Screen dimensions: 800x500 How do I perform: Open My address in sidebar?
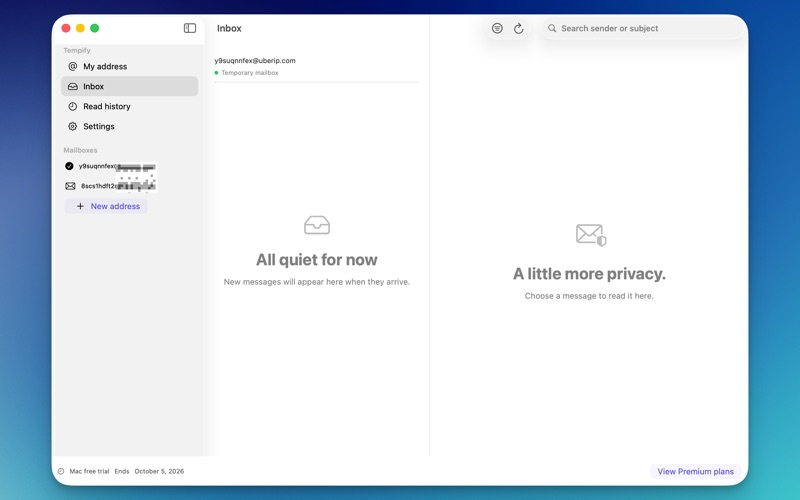coord(130,66)
